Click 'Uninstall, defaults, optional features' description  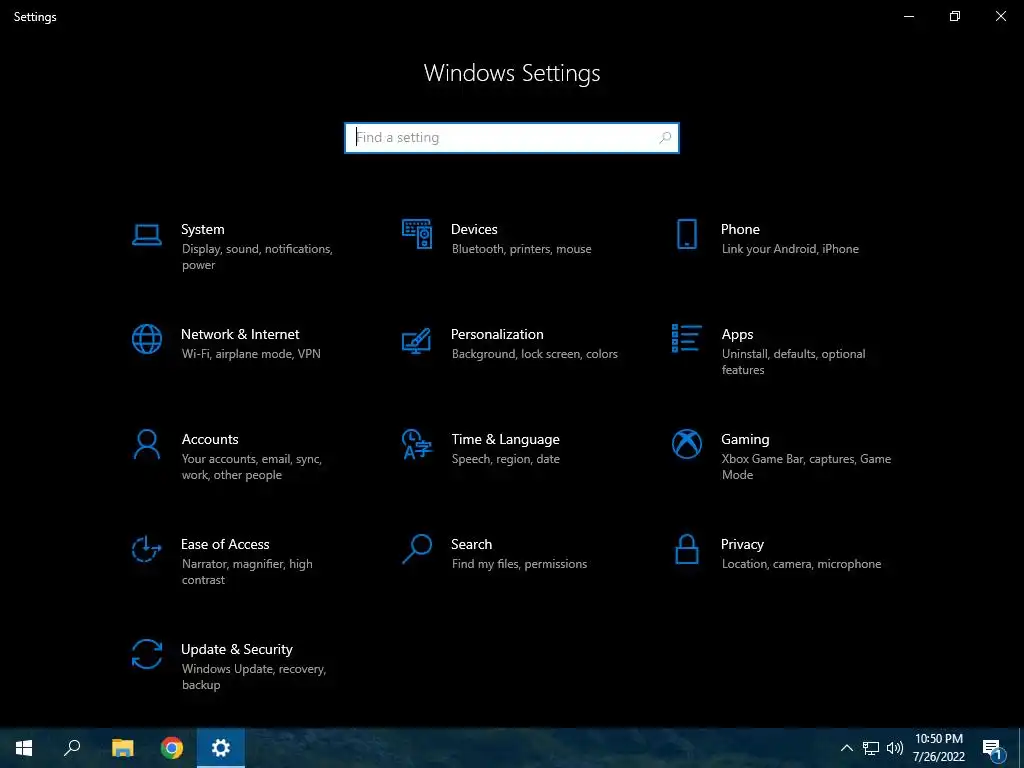pos(793,362)
